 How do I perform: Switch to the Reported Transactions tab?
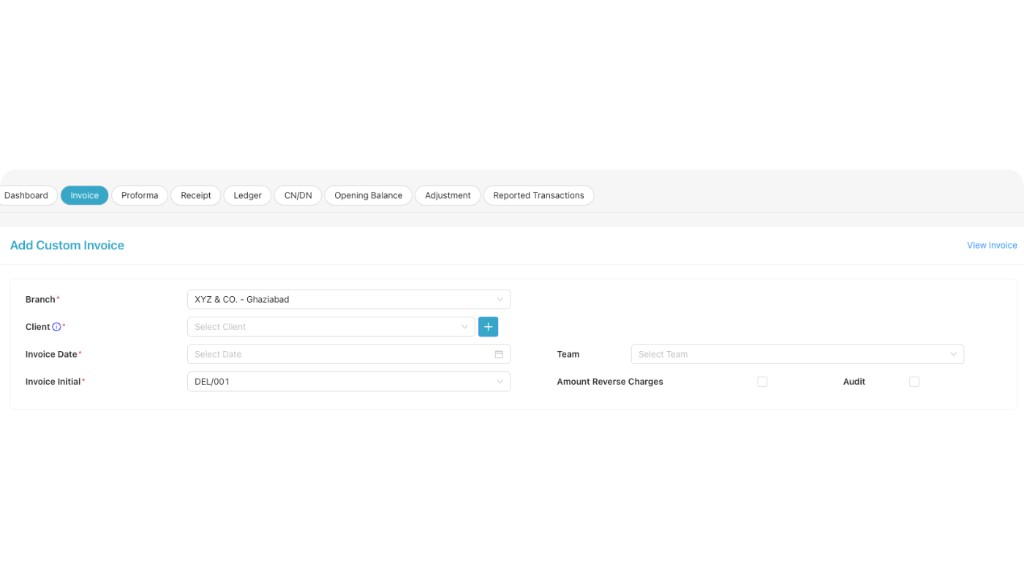[x=539, y=195]
